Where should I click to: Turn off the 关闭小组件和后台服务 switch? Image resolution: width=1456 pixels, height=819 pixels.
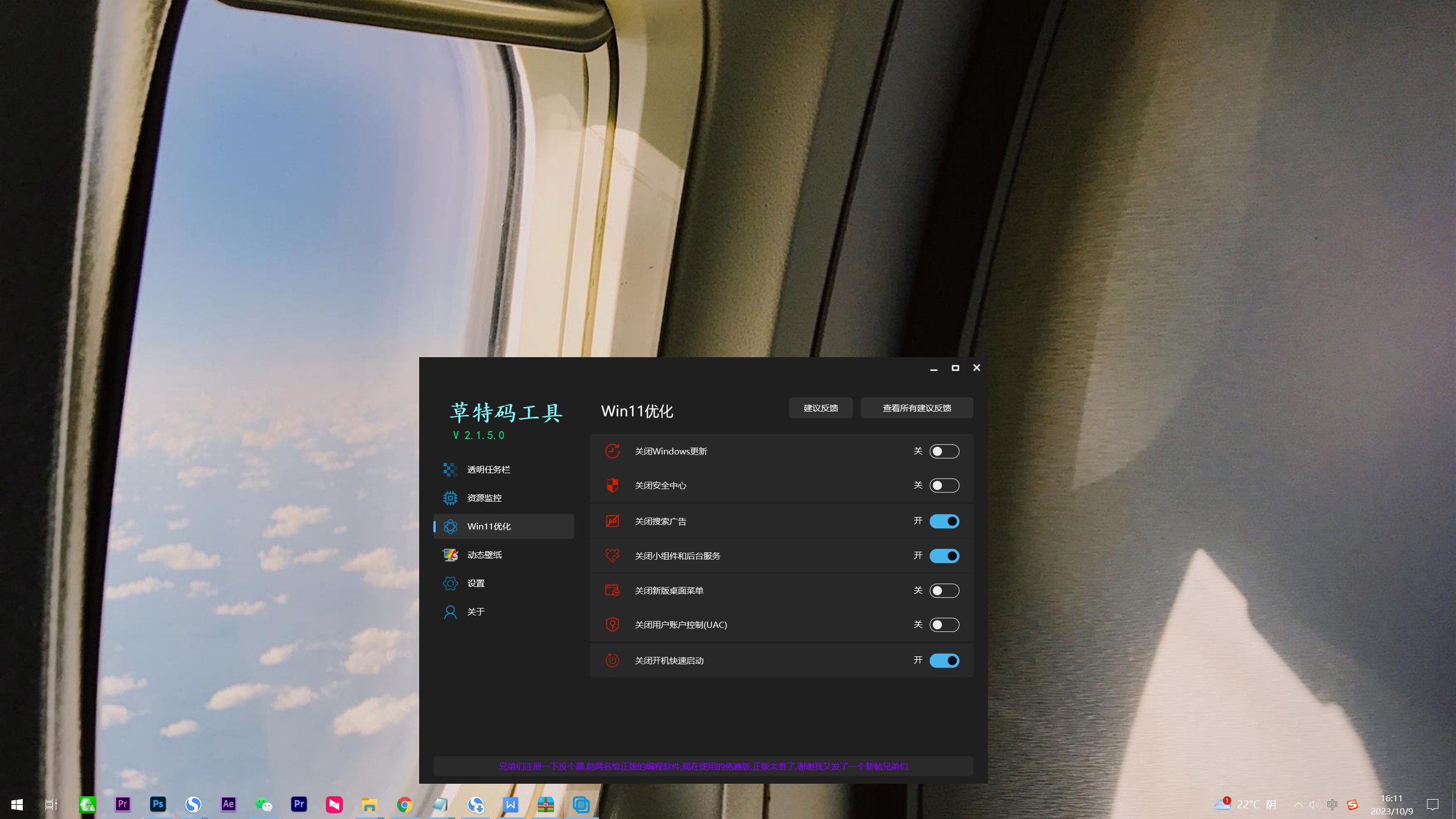point(944,556)
